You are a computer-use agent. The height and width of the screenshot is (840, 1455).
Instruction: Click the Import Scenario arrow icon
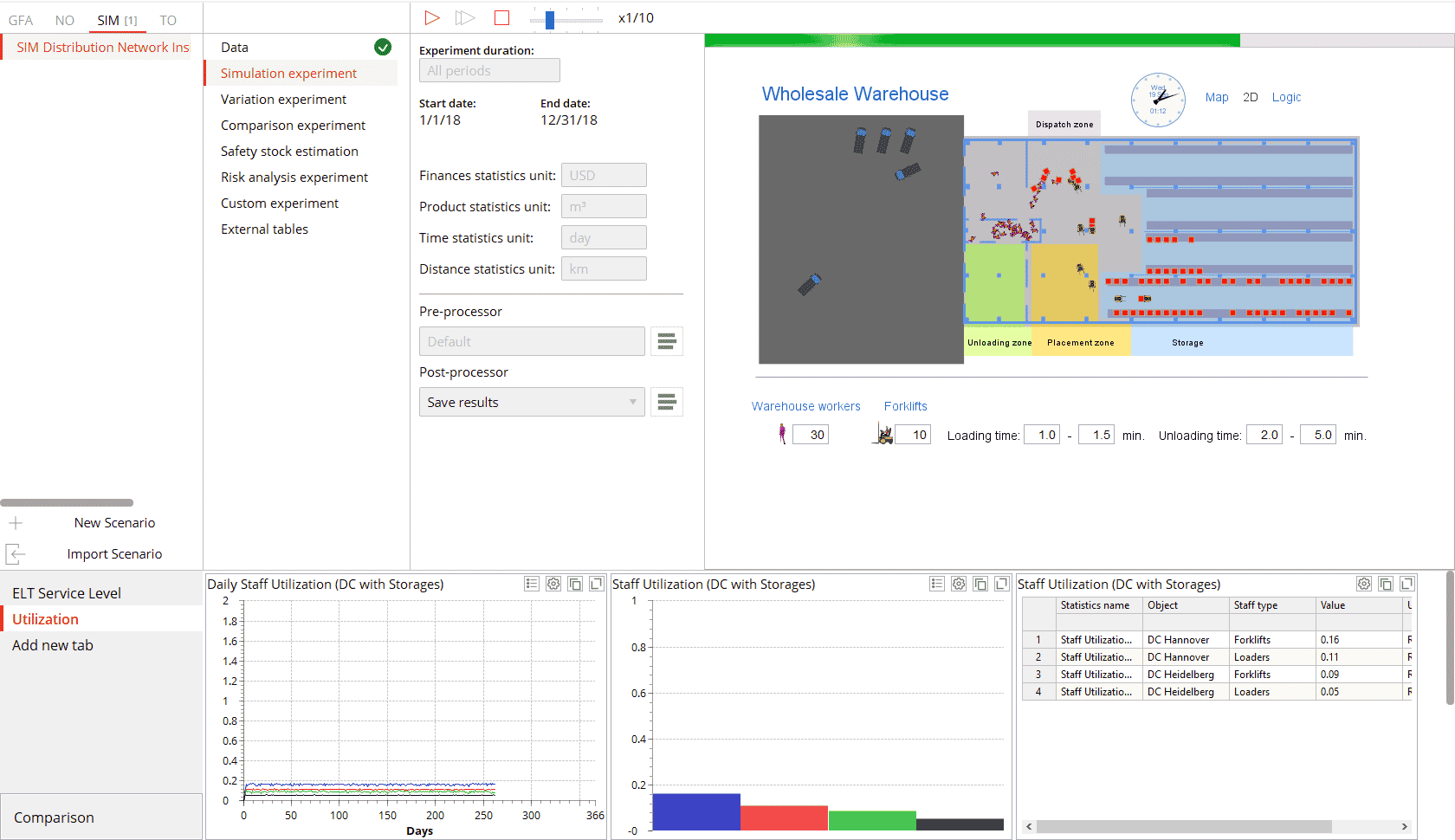[16, 554]
